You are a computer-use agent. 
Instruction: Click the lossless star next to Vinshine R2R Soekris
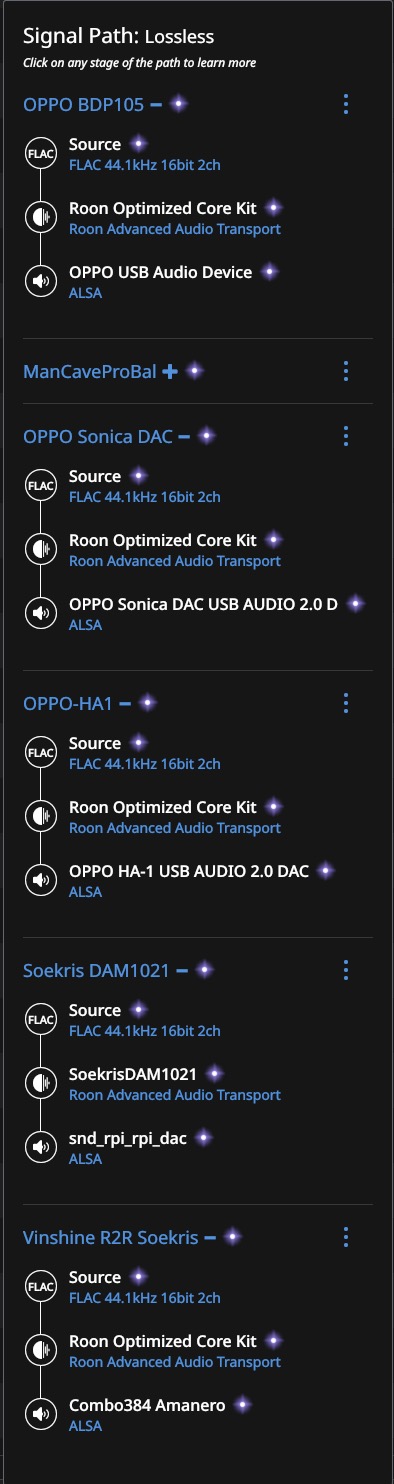233,1237
